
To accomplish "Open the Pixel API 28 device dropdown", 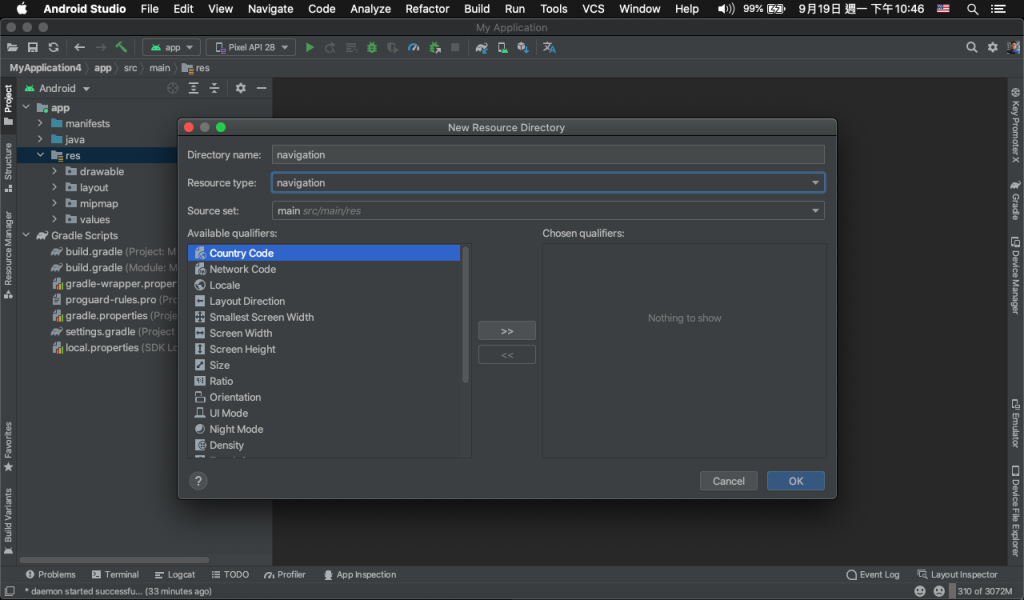I will click(x=251, y=48).
